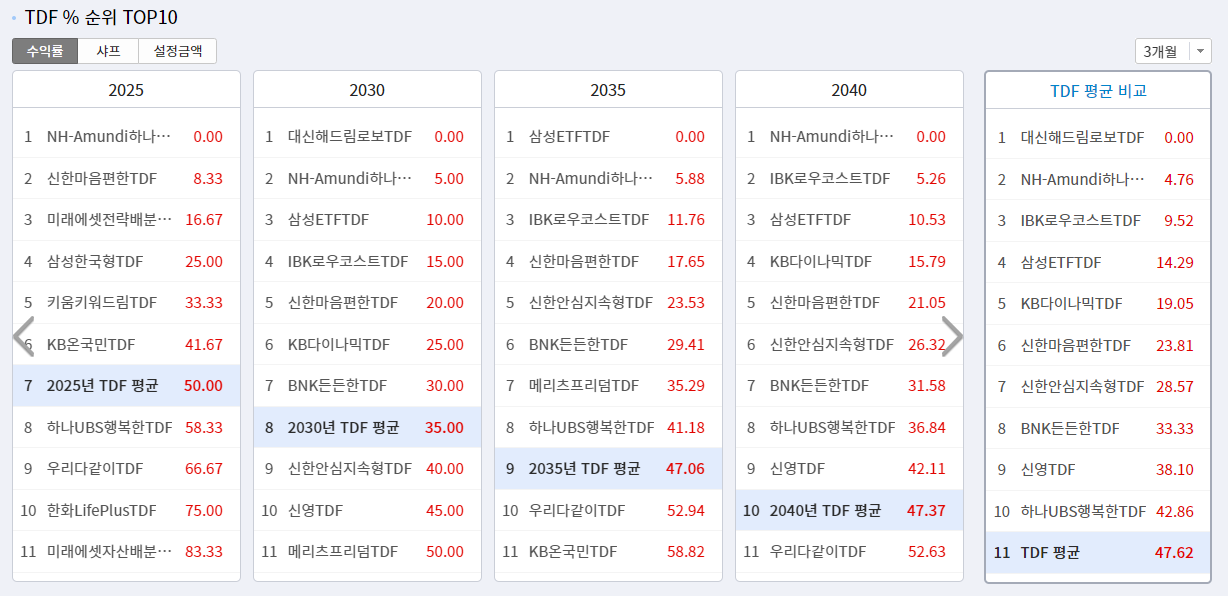Open the 3개월 period dropdown
This screenshot has width=1228, height=596.
tap(1173, 51)
